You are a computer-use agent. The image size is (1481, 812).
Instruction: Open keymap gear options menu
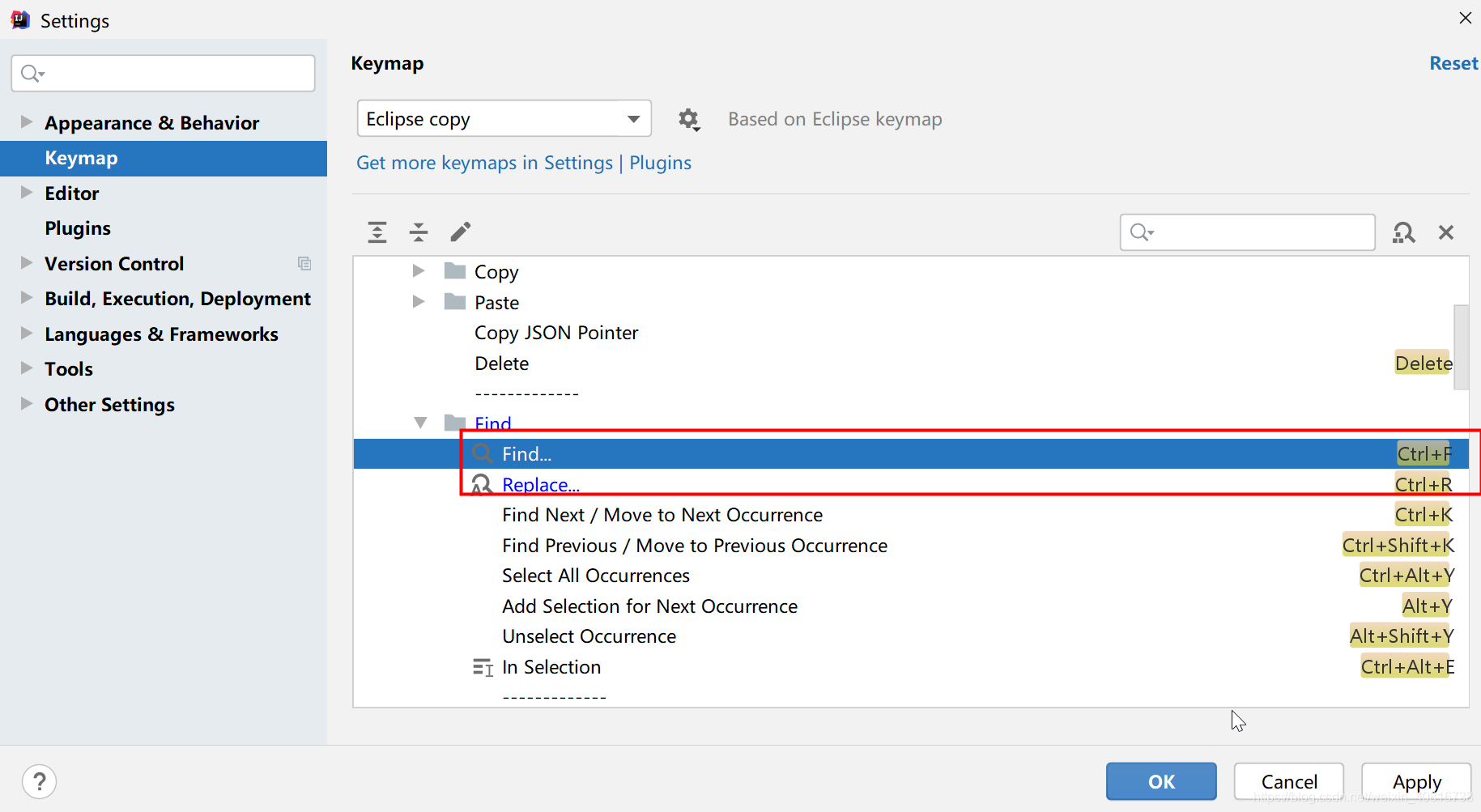point(689,120)
